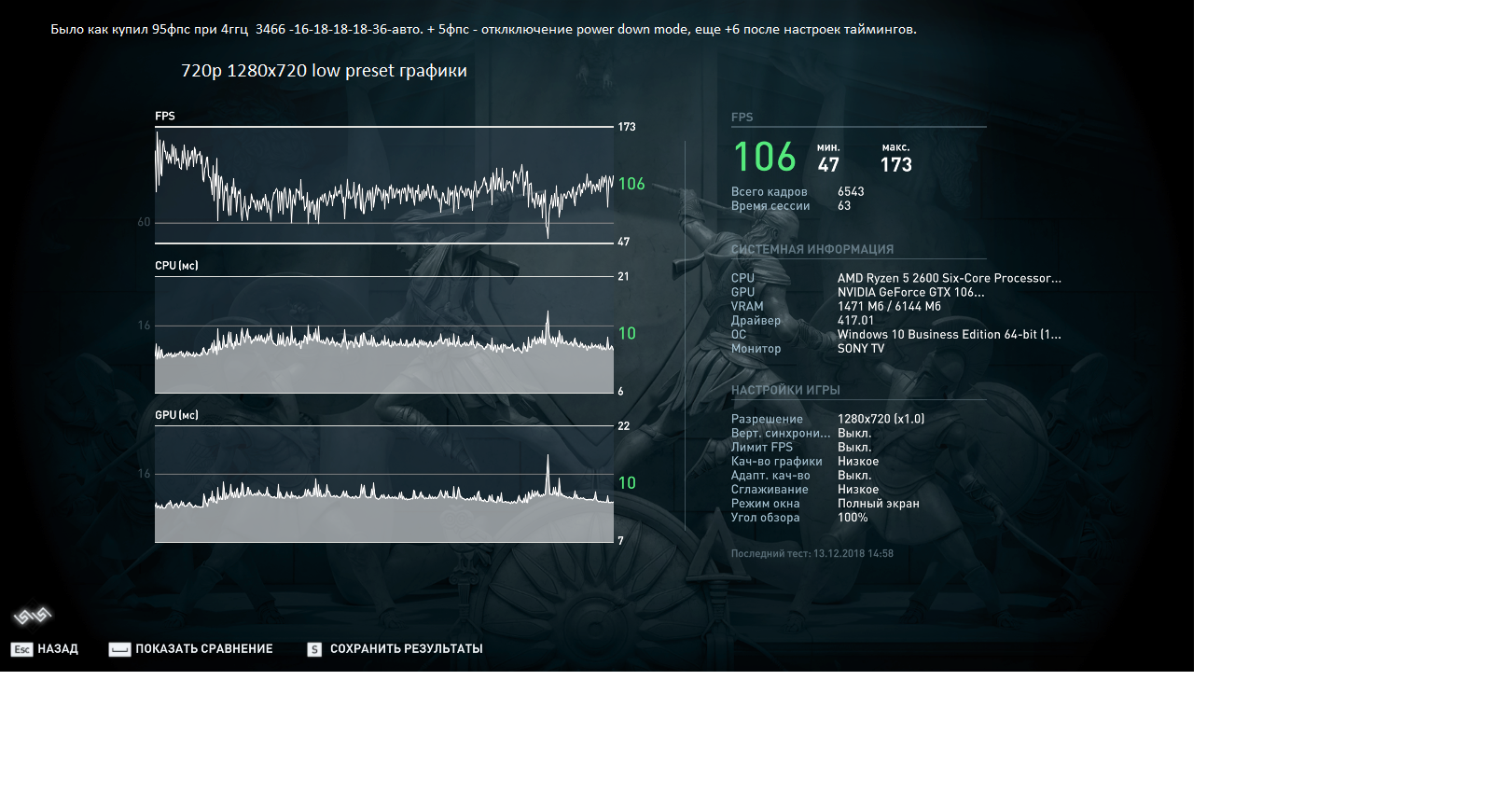
Task: Click the note starting 'Было как купил 95фпс'
Action: 483,30
